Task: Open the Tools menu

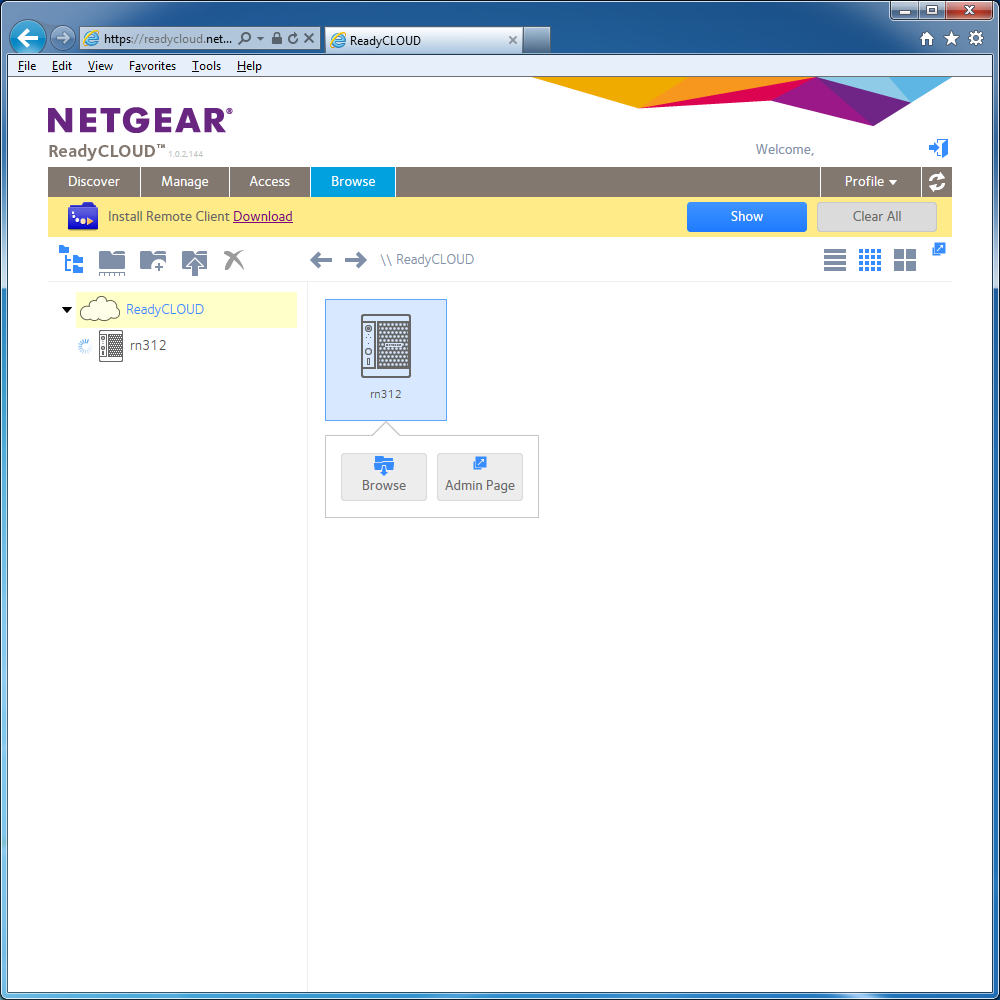Action: point(207,66)
